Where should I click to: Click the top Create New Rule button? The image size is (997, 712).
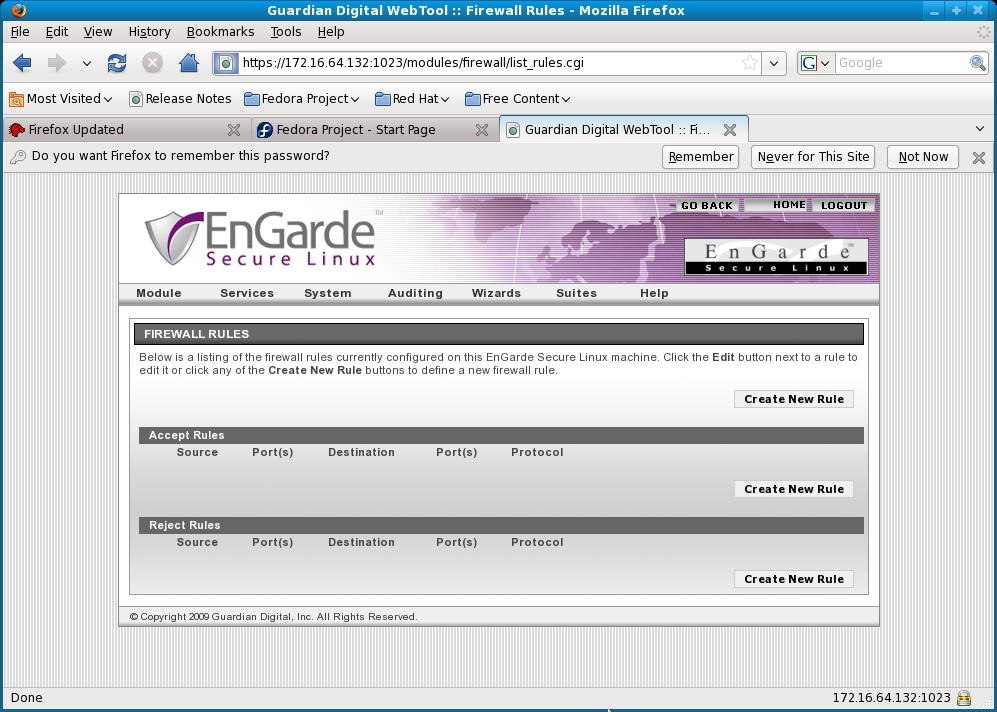[x=794, y=399]
